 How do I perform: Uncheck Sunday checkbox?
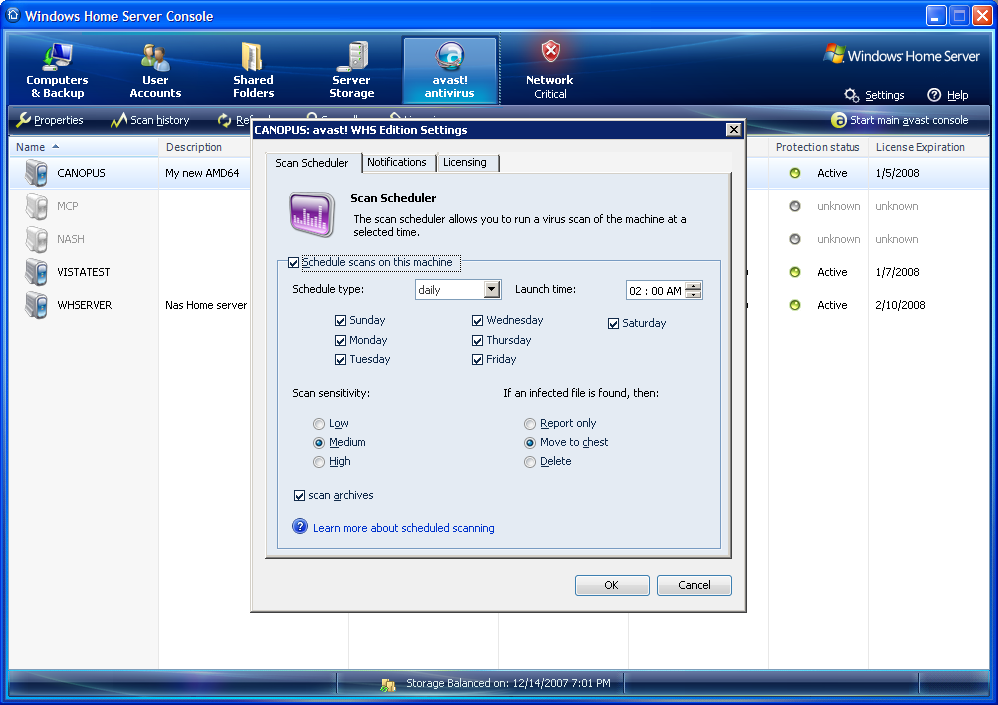341,321
